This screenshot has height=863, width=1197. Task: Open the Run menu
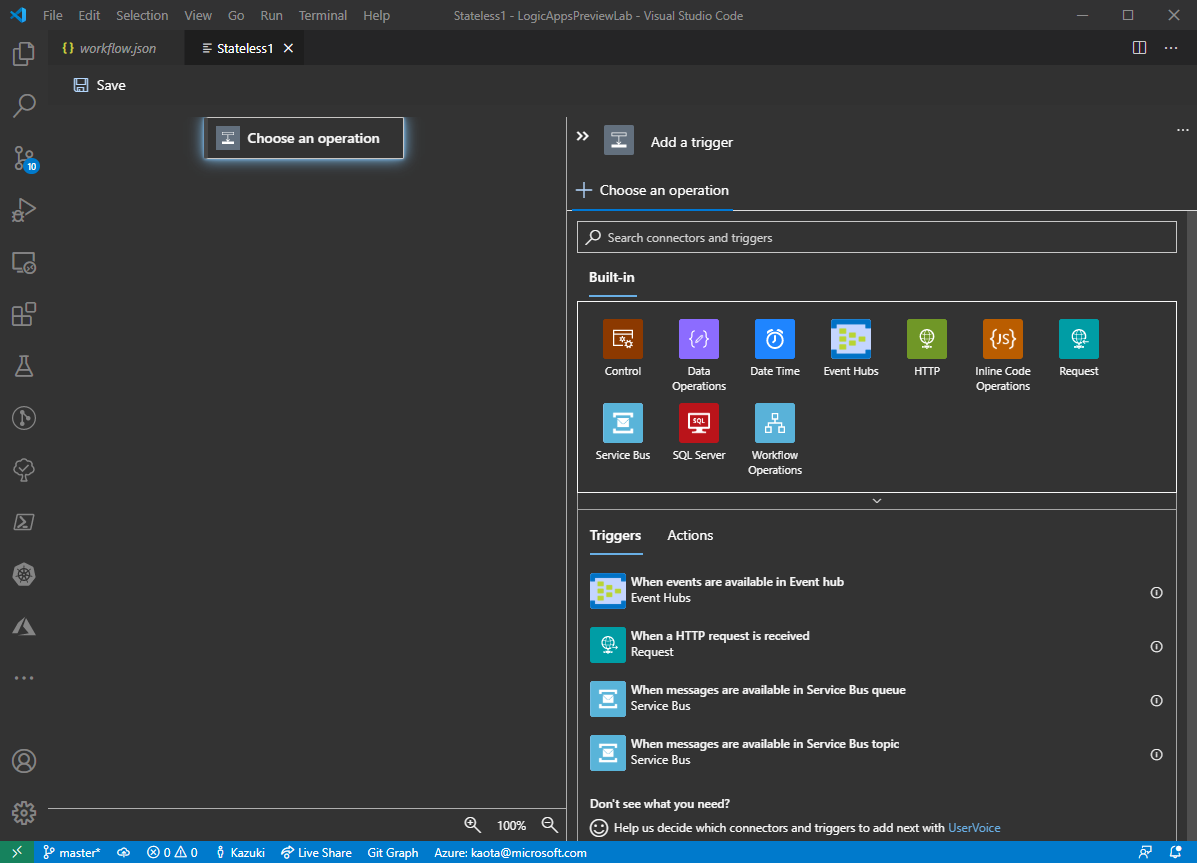point(271,15)
